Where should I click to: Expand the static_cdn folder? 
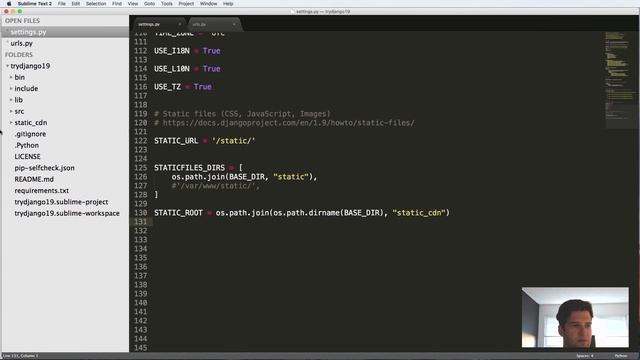pyautogui.click(x=11, y=122)
